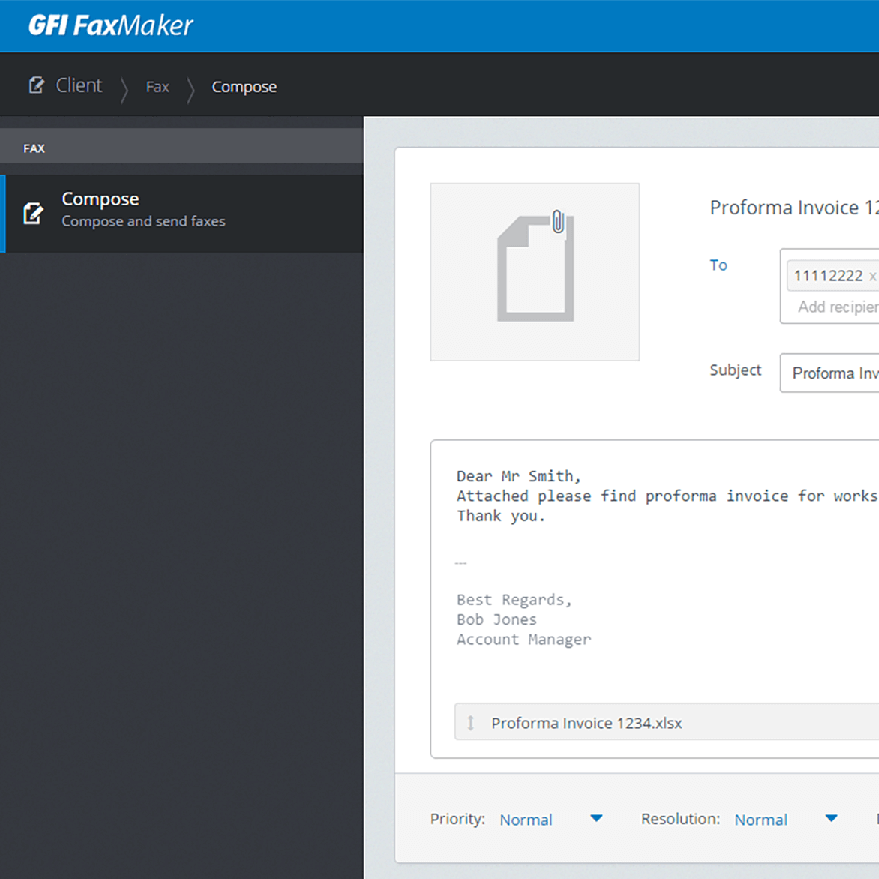Screen dimensions: 879x879
Task: Focus the Add recipient field
Action: click(838, 307)
